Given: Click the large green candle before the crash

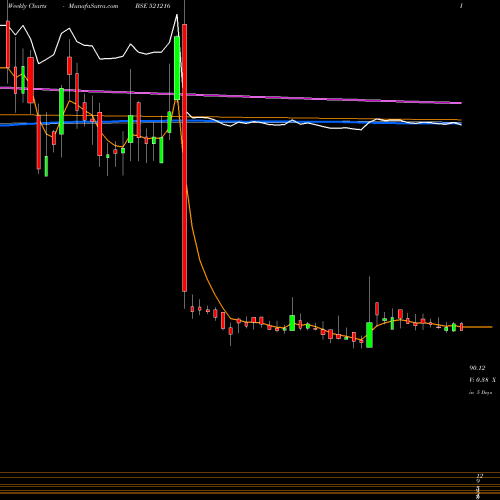Looking at the screenshot, I should [177, 68].
